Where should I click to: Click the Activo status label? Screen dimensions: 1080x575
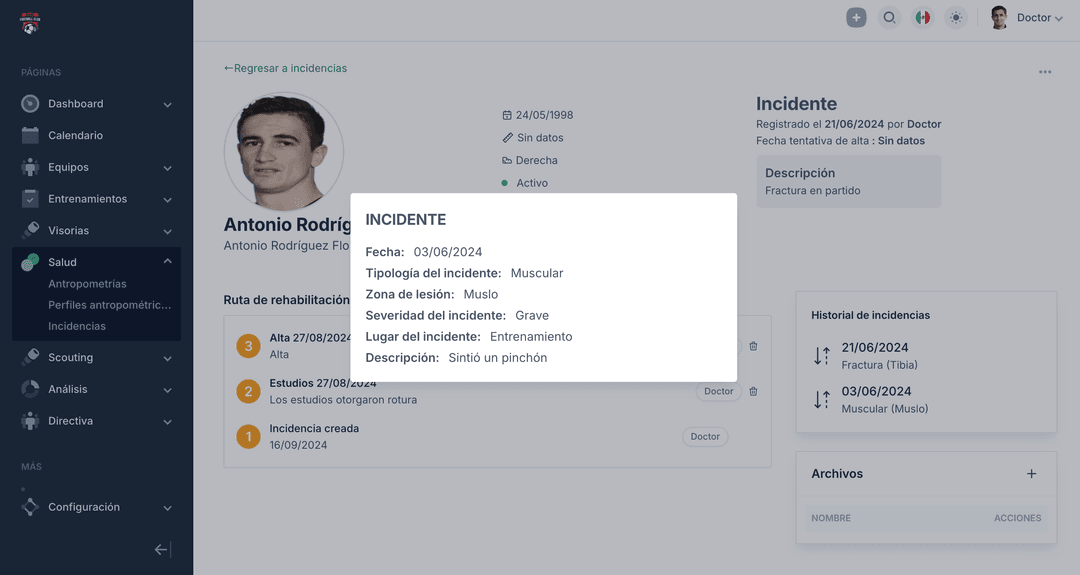point(532,183)
